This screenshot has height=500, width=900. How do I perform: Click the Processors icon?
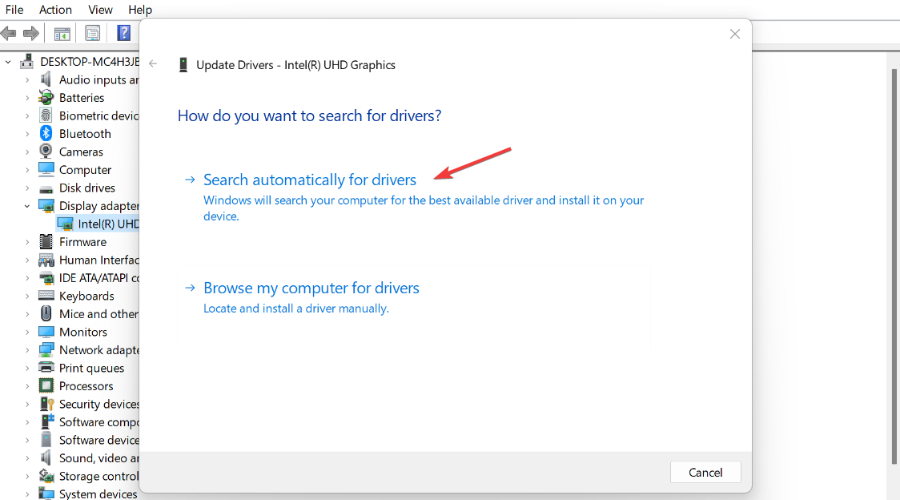pyautogui.click(x=46, y=386)
